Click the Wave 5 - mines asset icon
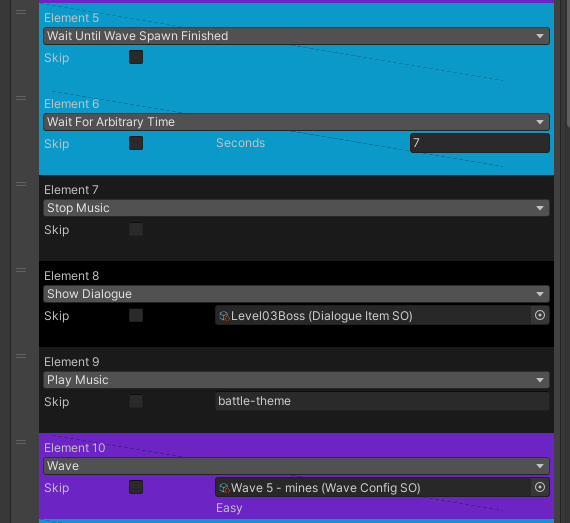Screen dimensions: 570x523 tap(224, 488)
